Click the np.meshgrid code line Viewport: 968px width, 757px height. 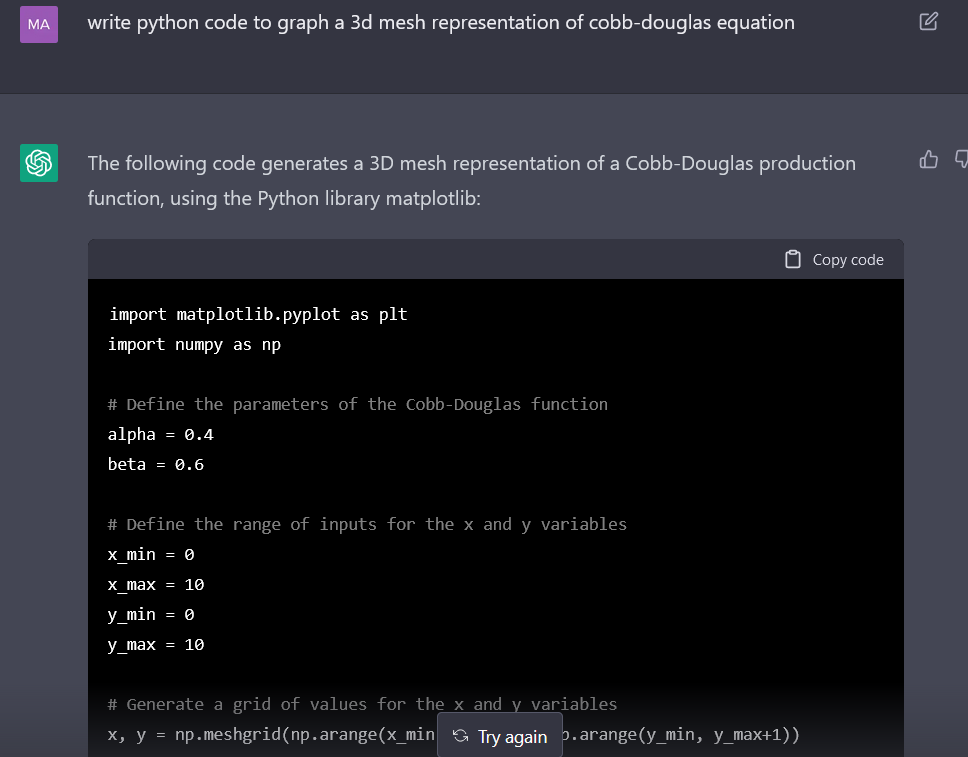(x=454, y=735)
